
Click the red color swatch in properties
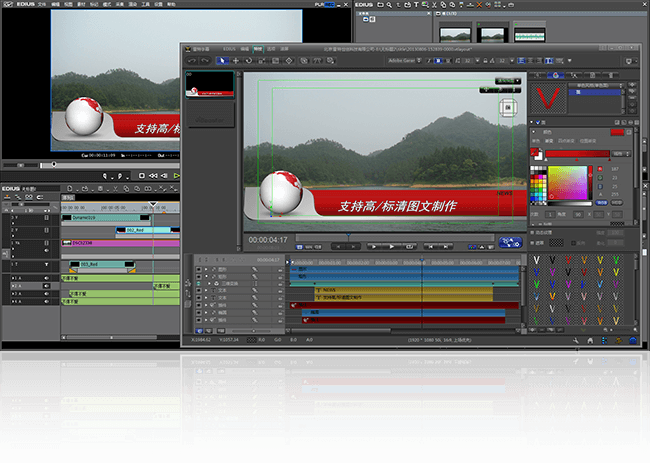617,131
